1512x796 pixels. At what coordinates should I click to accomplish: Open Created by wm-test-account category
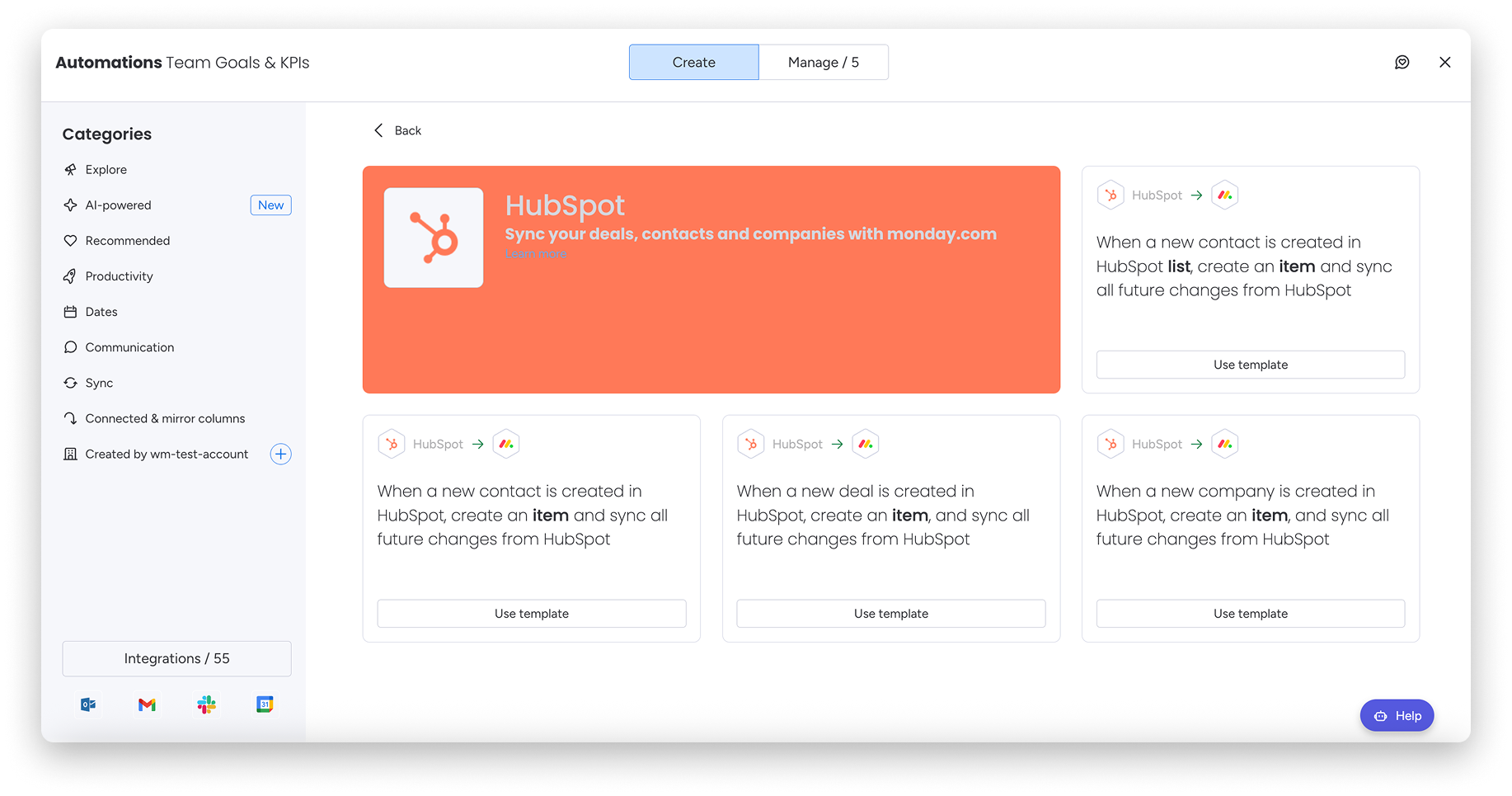pyautogui.click(x=165, y=455)
